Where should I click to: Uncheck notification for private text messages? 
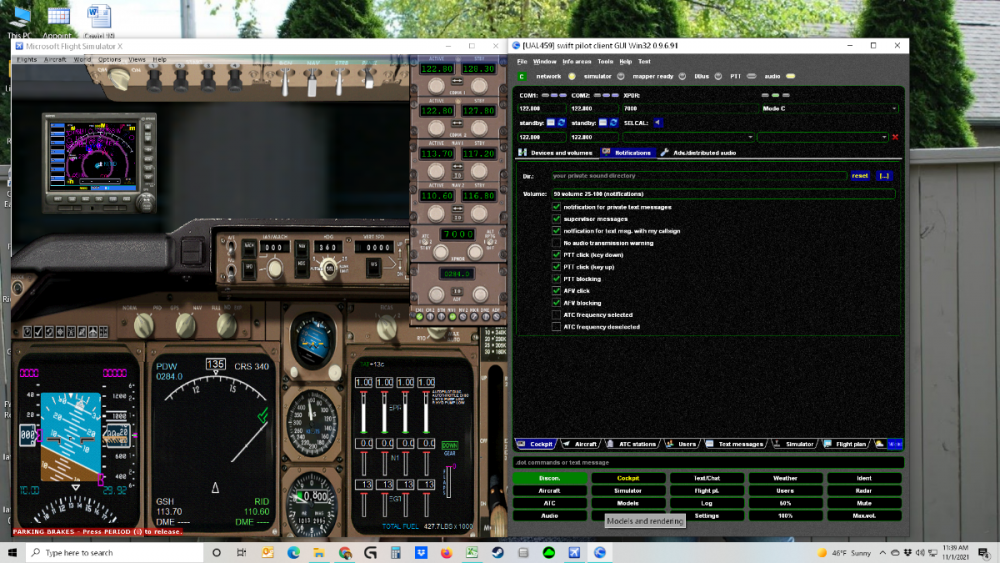click(557, 207)
